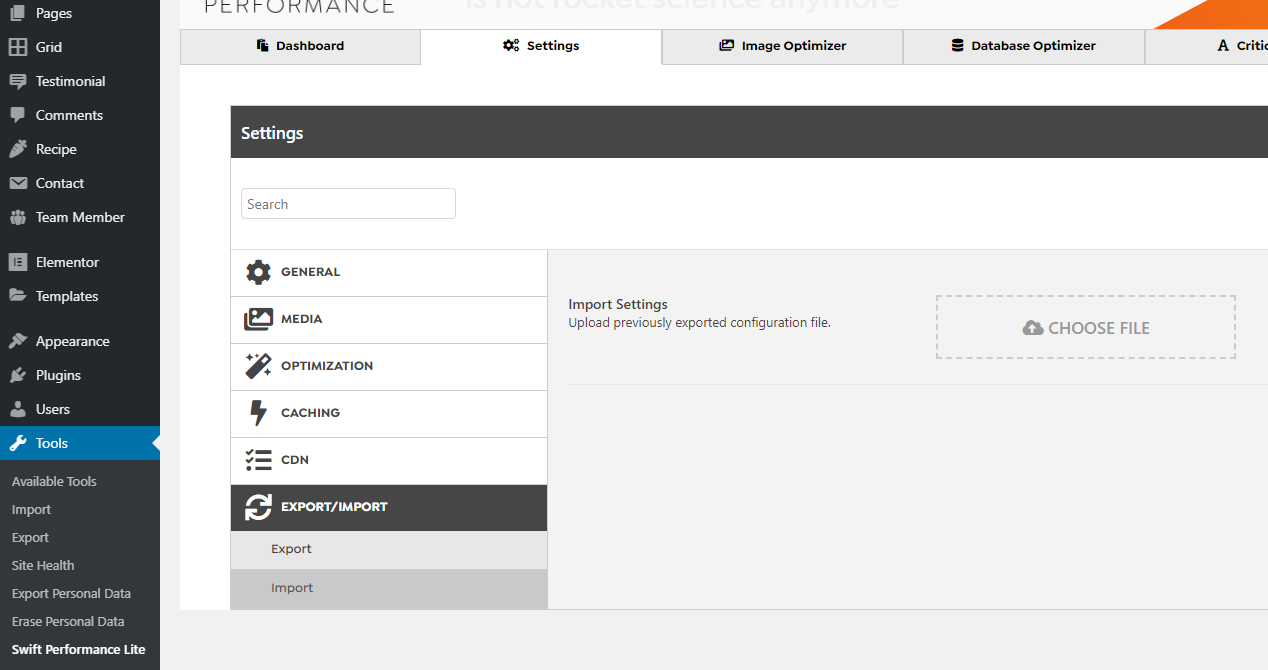Open Erase Personal Data link
1268x670 pixels.
pos(68,621)
